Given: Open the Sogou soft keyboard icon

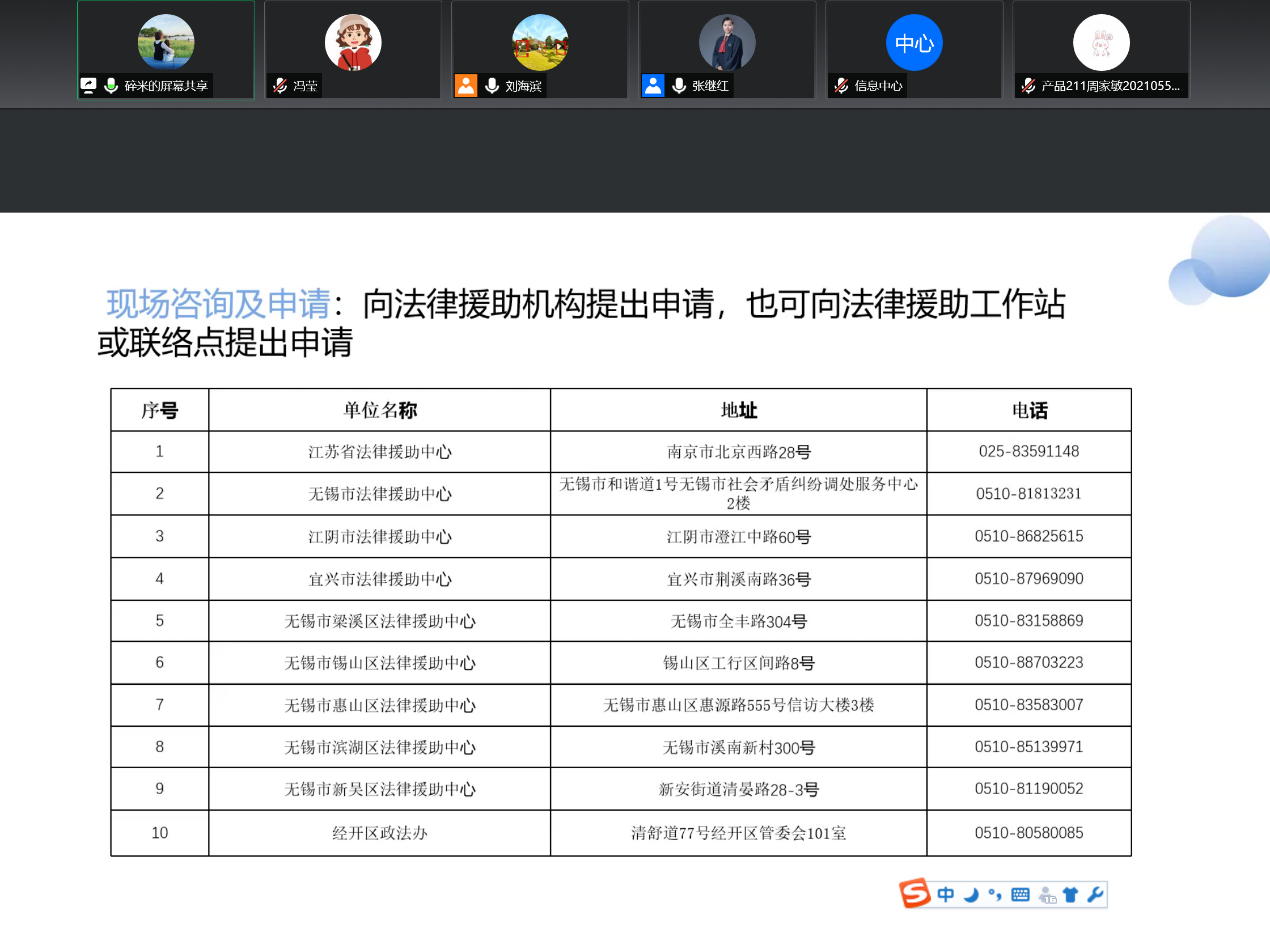Looking at the screenshot, I should 1020,894.
